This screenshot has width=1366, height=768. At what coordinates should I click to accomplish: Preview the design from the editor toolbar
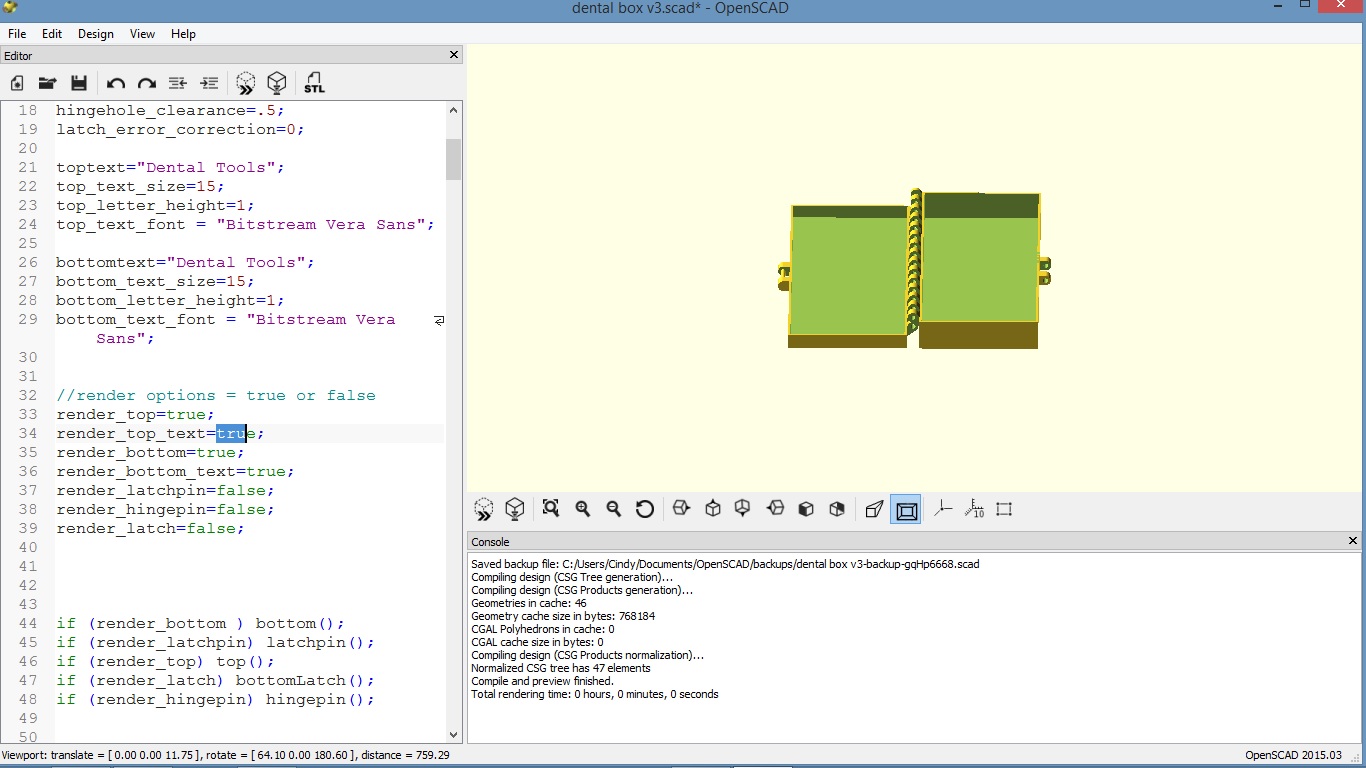pyautogui.click(x=246, y=83)
